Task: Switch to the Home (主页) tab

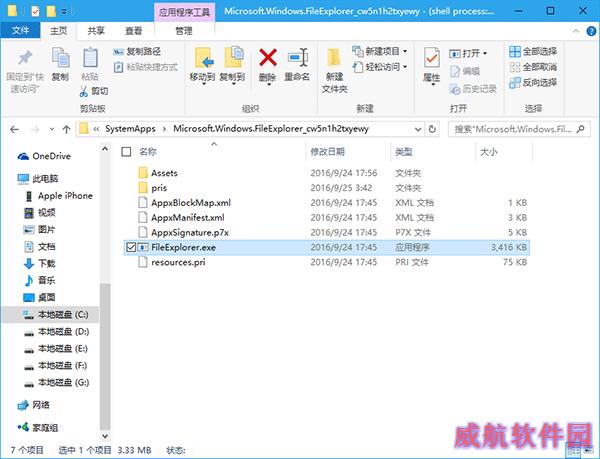Action: 59,31
